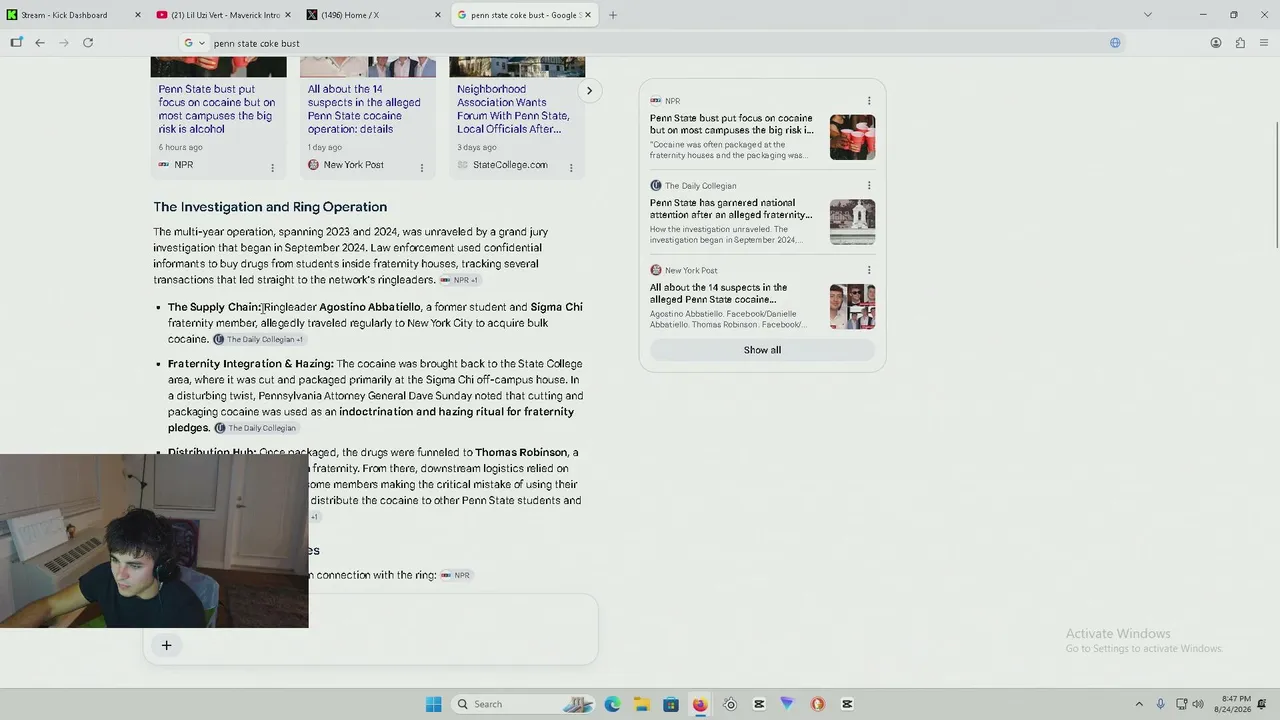
Task: Open the list all tabs dropdown
Action: pos(1148,15)
